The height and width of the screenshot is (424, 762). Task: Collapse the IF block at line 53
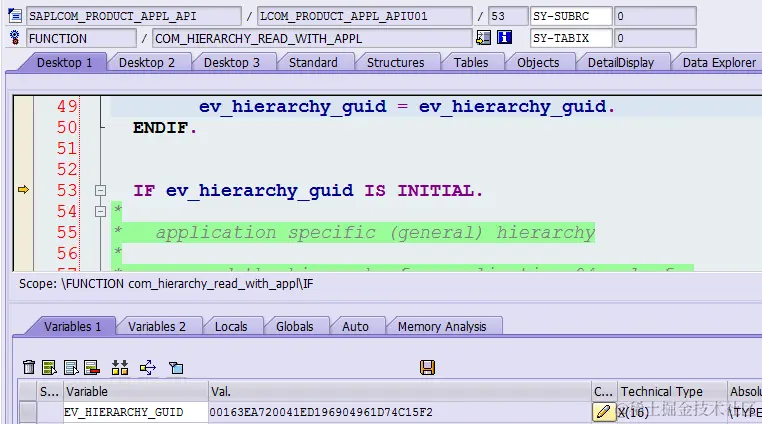coord(101,191)
